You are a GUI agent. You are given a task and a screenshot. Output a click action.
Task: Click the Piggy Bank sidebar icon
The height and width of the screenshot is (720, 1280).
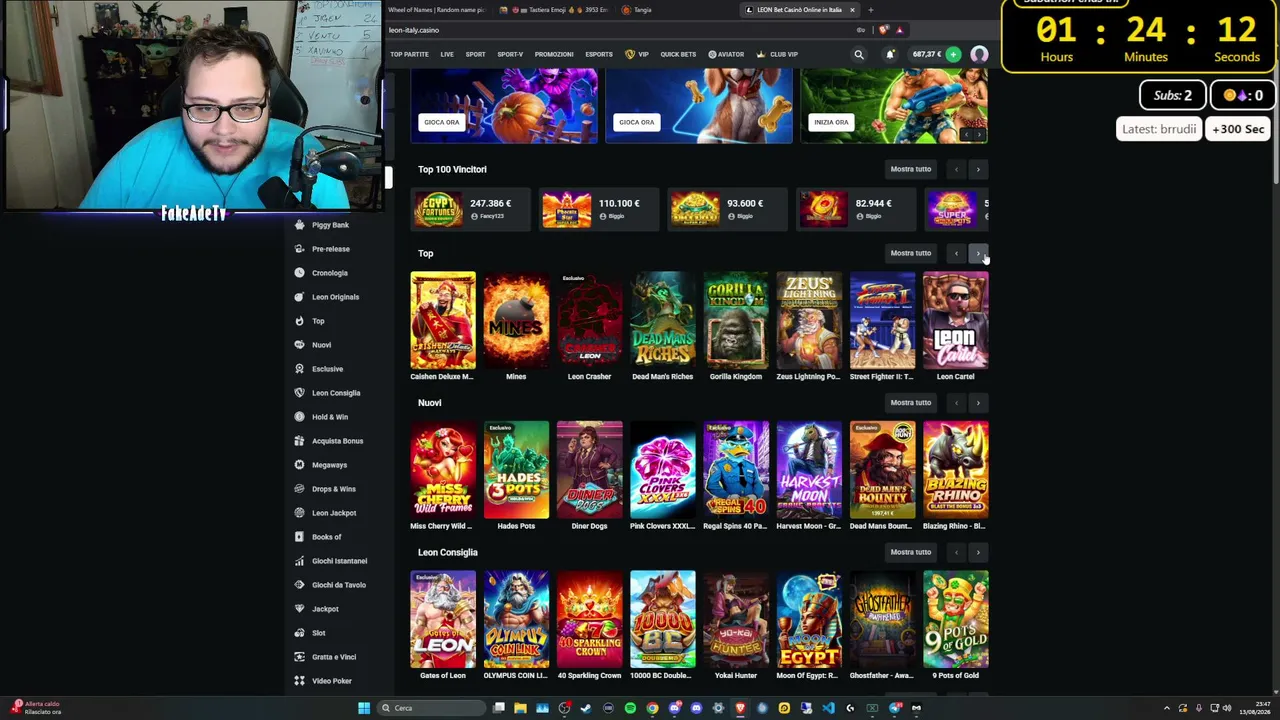[300, 225]
